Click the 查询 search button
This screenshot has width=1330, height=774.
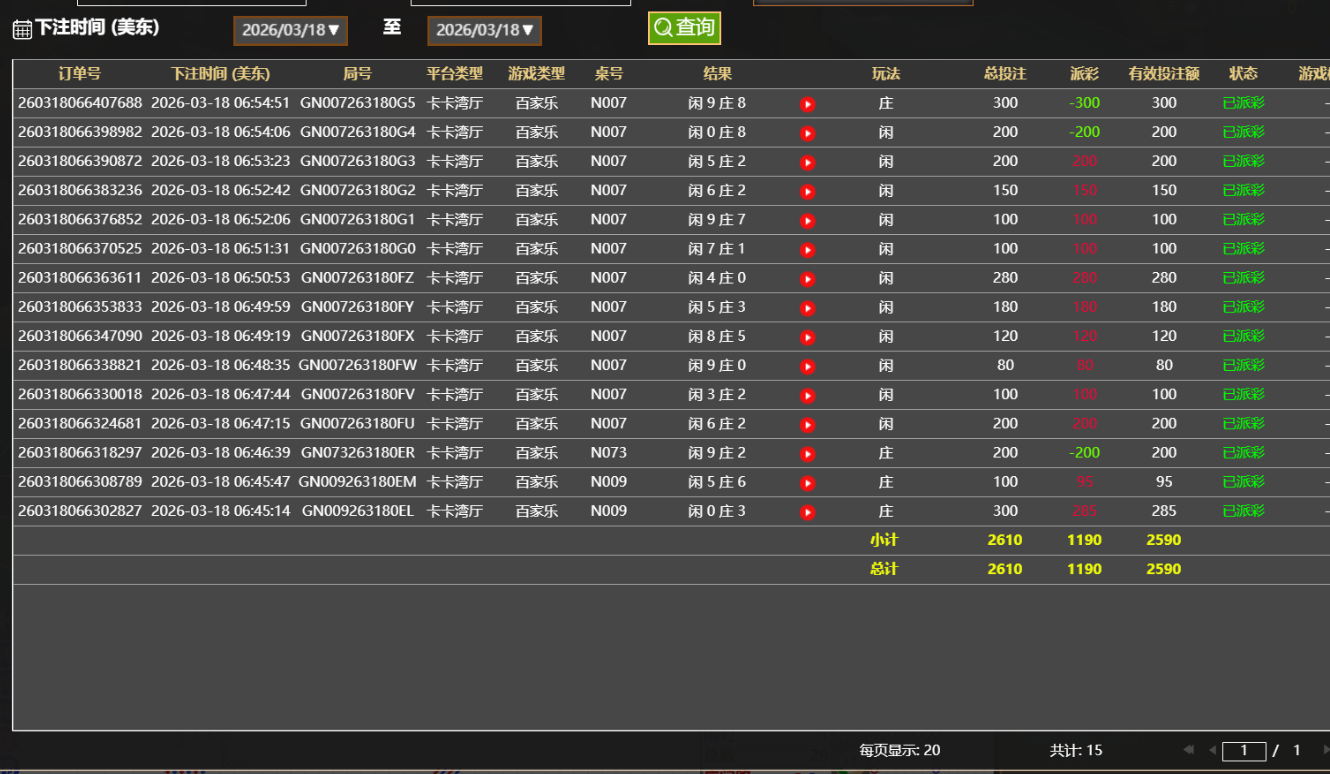pyautogui.click(x=684, y=28)
